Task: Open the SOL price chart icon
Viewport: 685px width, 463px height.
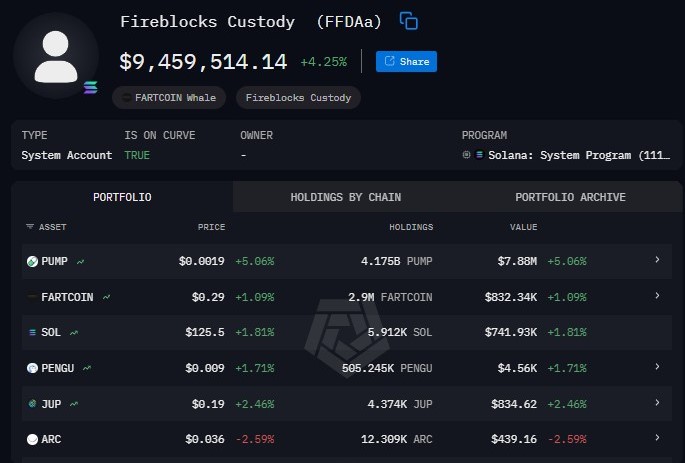Action: (74, 332)
